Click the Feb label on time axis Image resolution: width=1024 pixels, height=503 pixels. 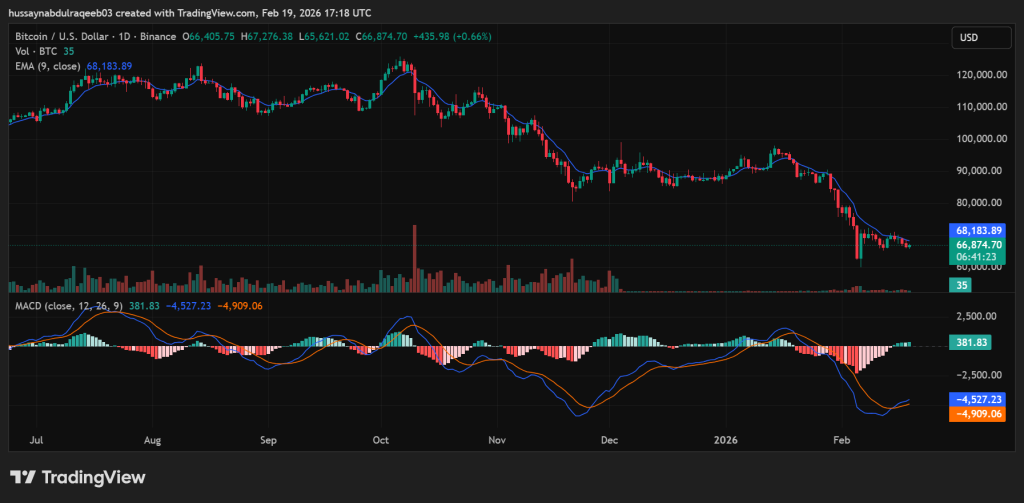[841, 439]
